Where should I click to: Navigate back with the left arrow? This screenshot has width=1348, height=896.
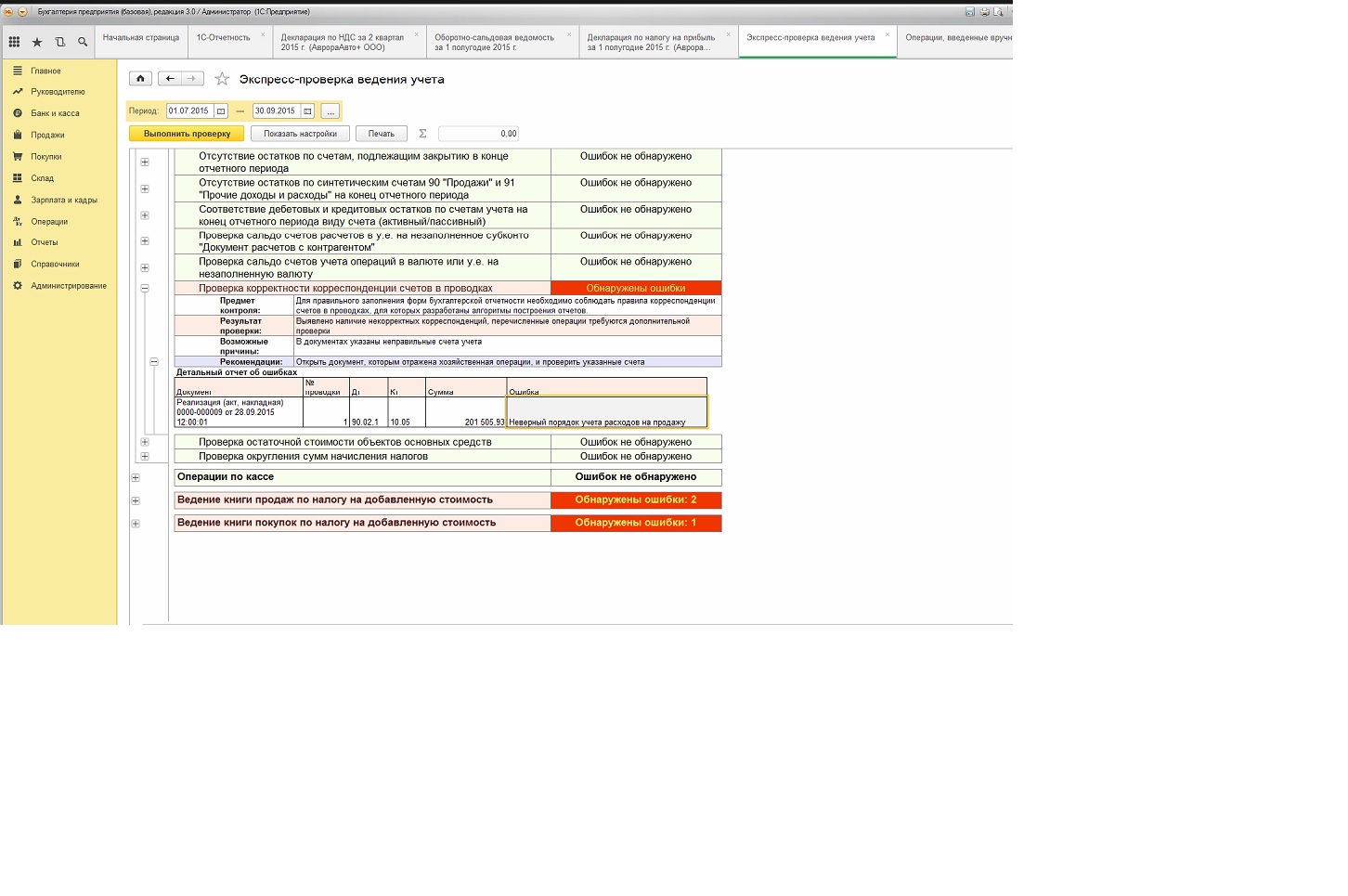[x=170, y=79]
